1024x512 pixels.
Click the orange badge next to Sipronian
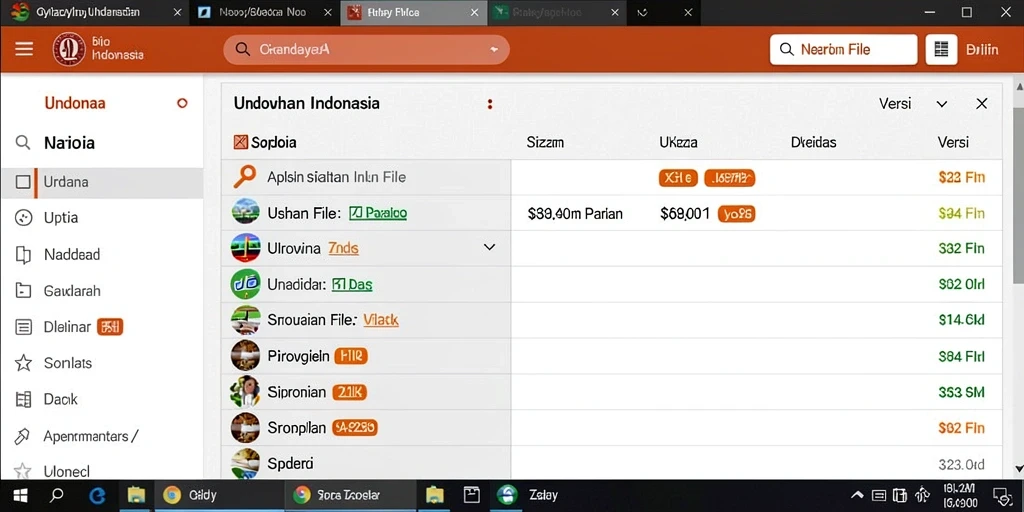point(349,392)
